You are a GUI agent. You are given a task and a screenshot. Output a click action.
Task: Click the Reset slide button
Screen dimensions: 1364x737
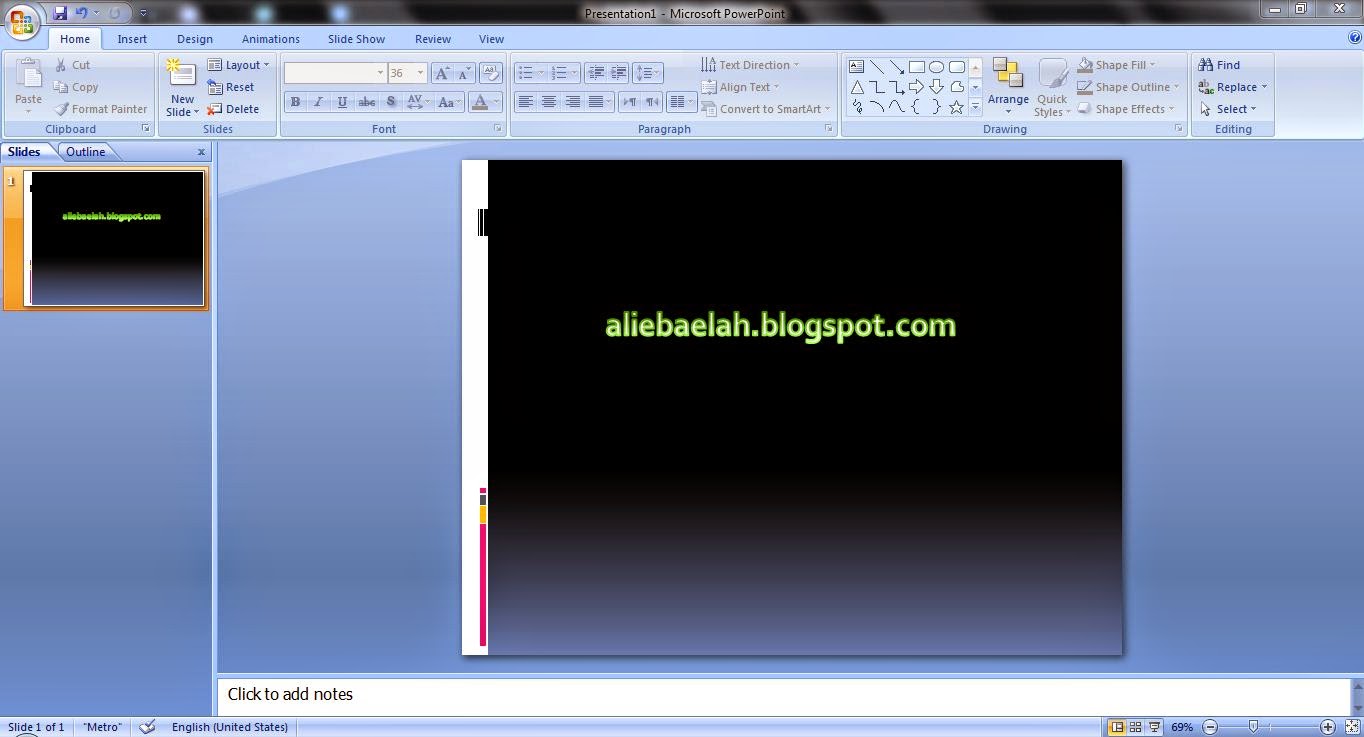233,86
